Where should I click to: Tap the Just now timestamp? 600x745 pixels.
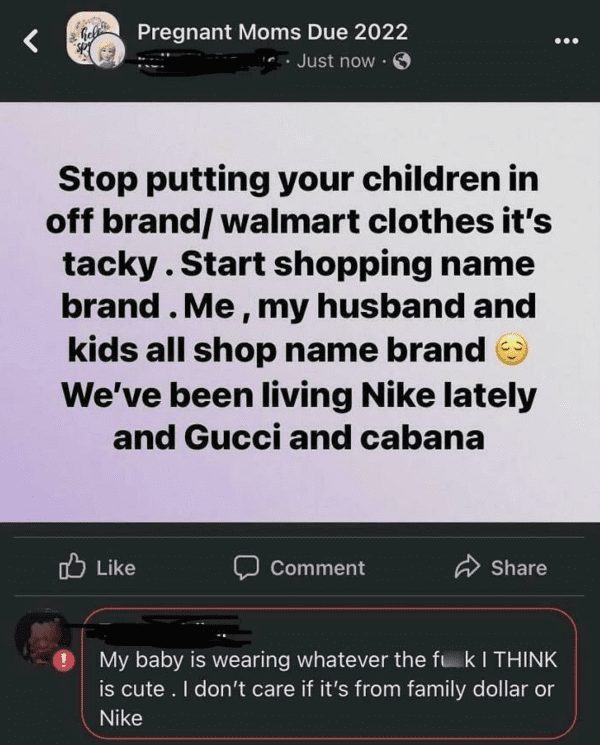336,61
